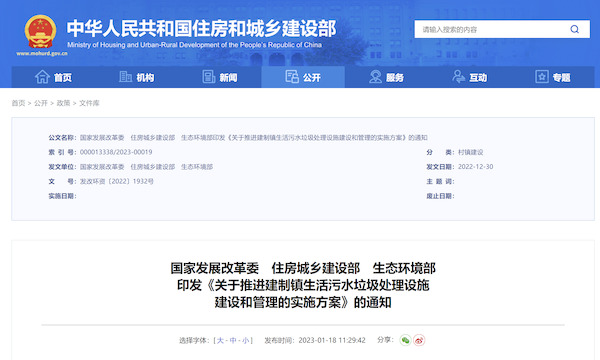Image resolution: width=600 pixels, height=360 pixels.
Task: Select the 小 (small) font size option
Action: (x=246, y=340)
